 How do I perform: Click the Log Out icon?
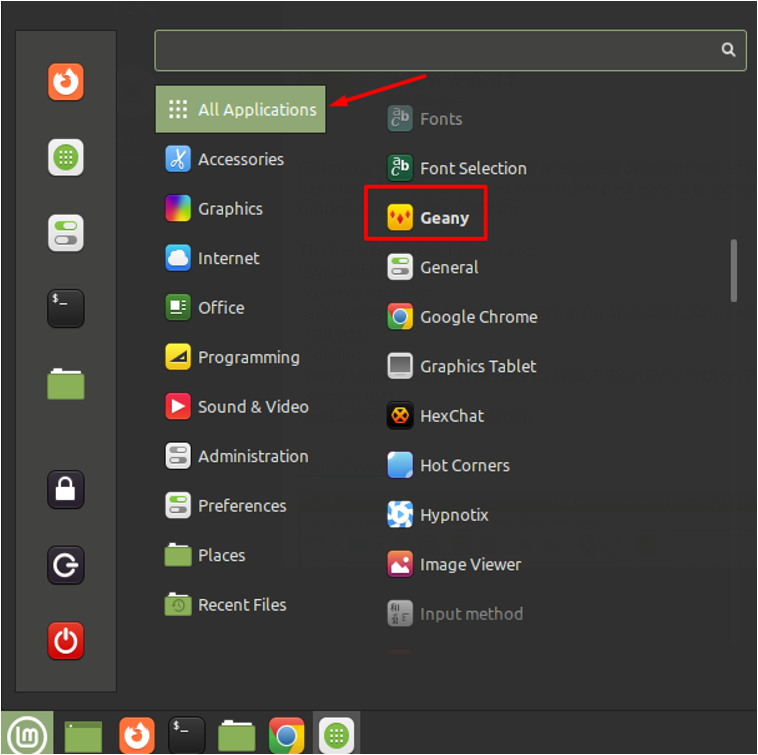66,565
